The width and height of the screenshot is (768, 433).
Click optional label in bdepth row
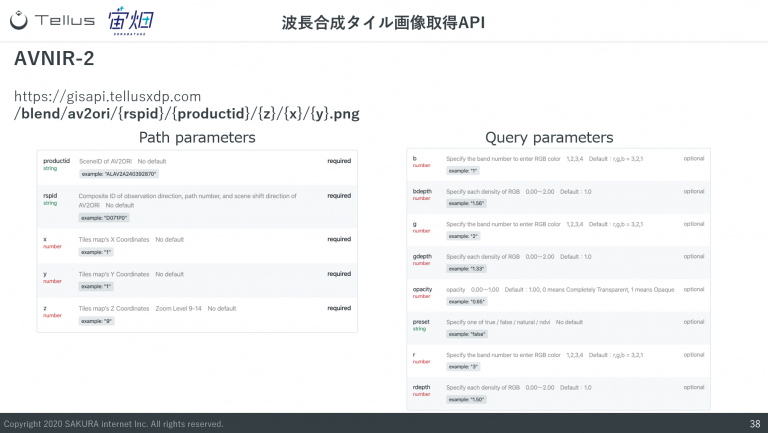pyautogui.click(x=694, y=191)
